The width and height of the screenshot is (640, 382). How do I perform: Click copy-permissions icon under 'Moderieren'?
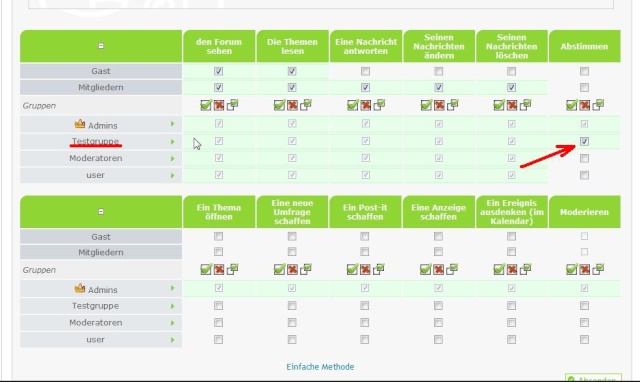click(x=598, y=269)
